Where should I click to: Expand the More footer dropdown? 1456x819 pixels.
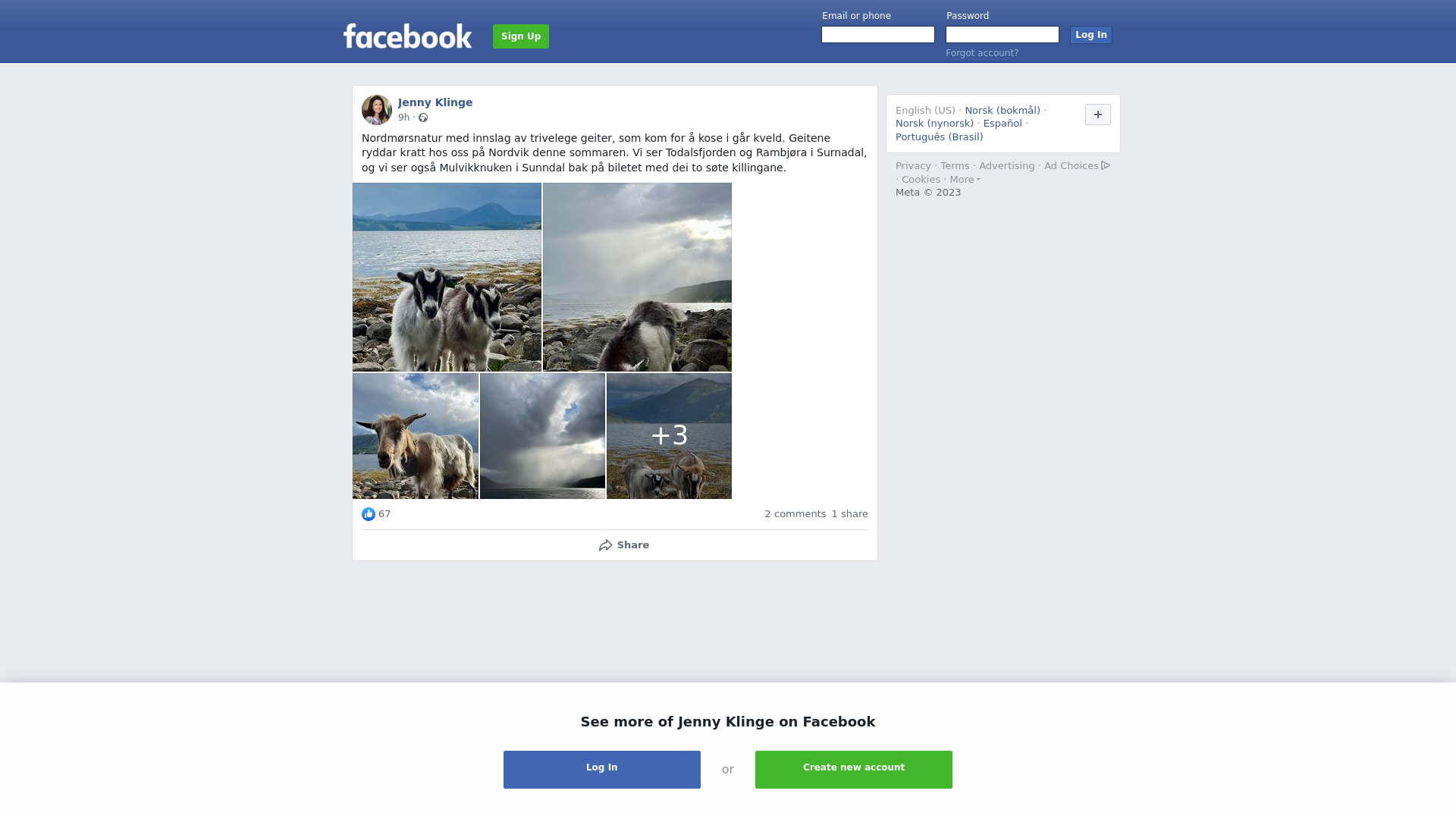click(x=965, y=180)
